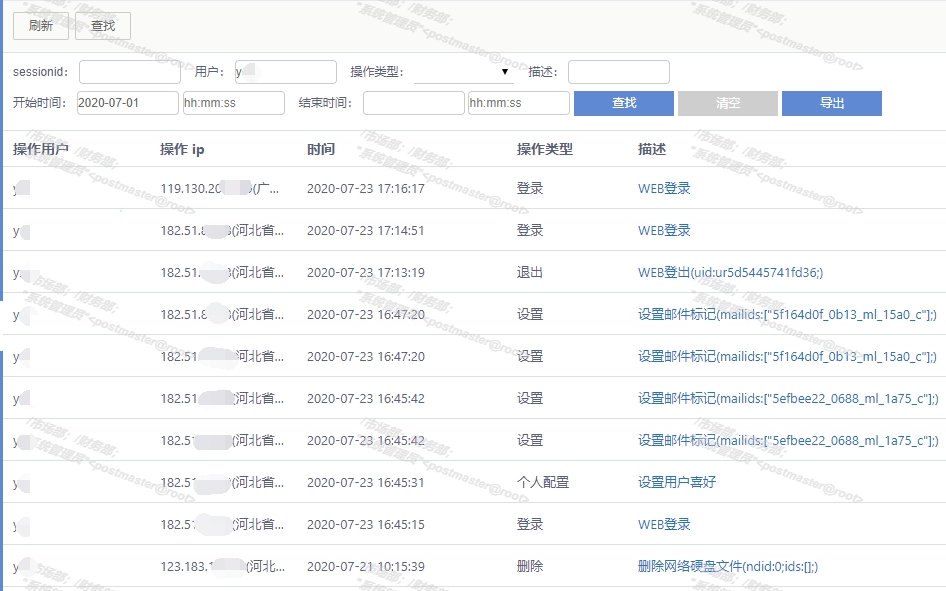Focus the sessionid input field
946x591 pixels.
click(x=130, y=72)
